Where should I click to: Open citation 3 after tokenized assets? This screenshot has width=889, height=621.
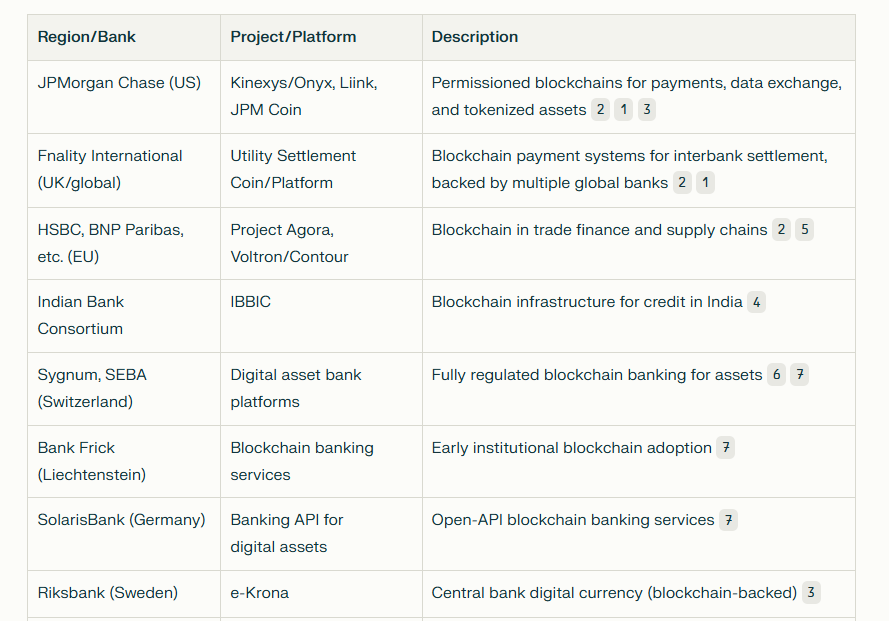click(x=647, y=109)
